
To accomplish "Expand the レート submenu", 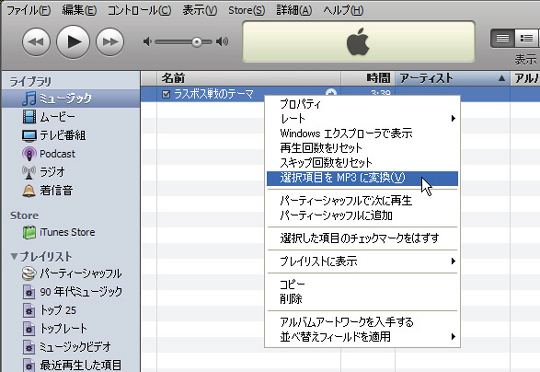I will [362, 118].
